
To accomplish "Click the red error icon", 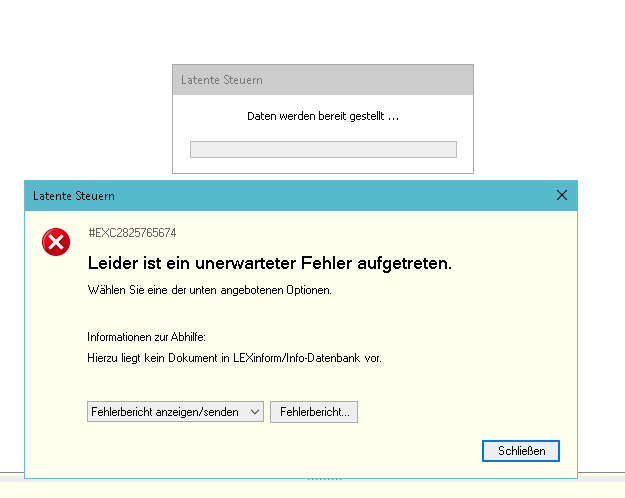I will pos(56,242).
